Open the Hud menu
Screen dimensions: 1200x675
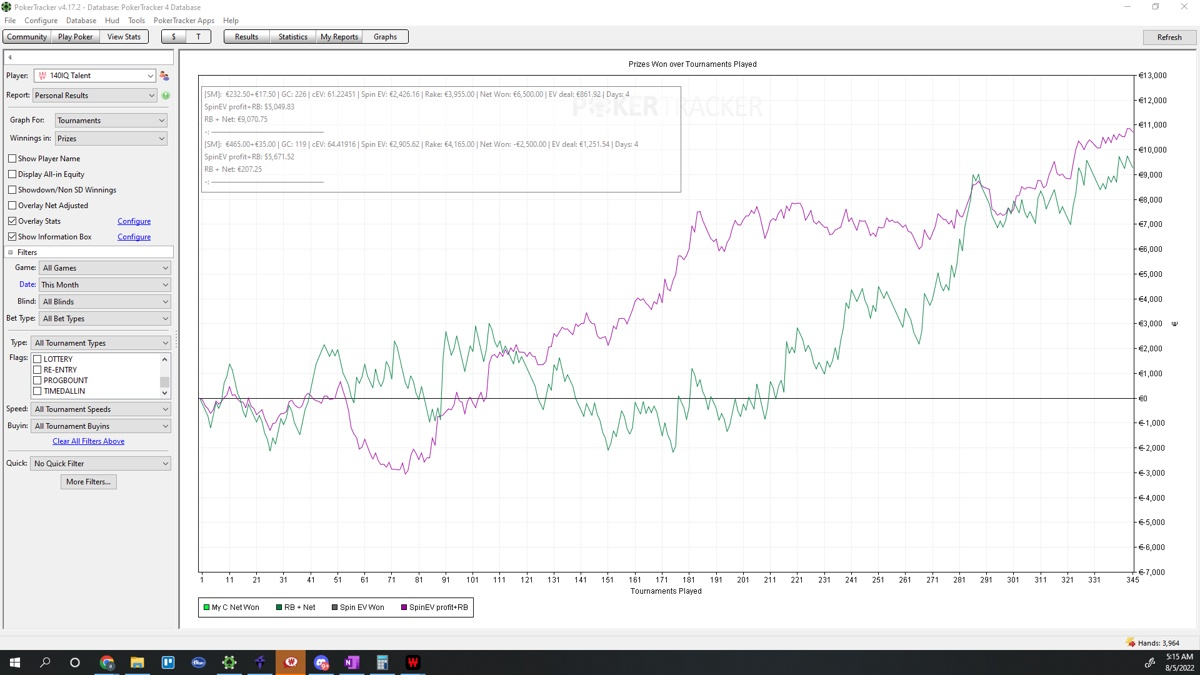tap(112, 20)
